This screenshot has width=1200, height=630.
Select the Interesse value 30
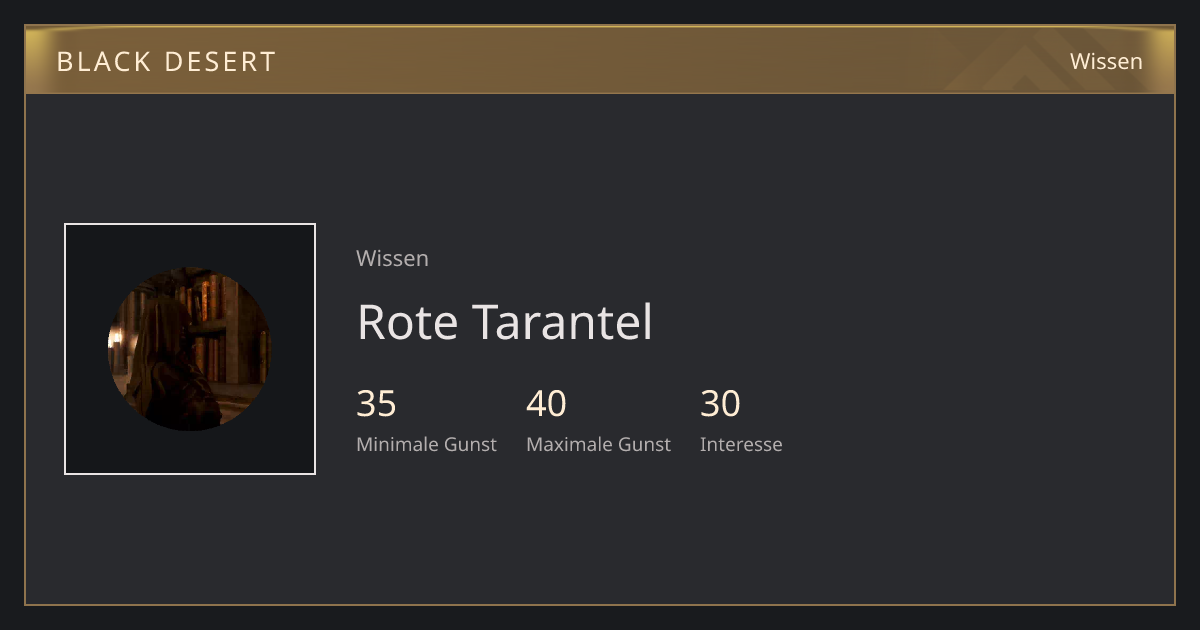[x=720, y=404]
